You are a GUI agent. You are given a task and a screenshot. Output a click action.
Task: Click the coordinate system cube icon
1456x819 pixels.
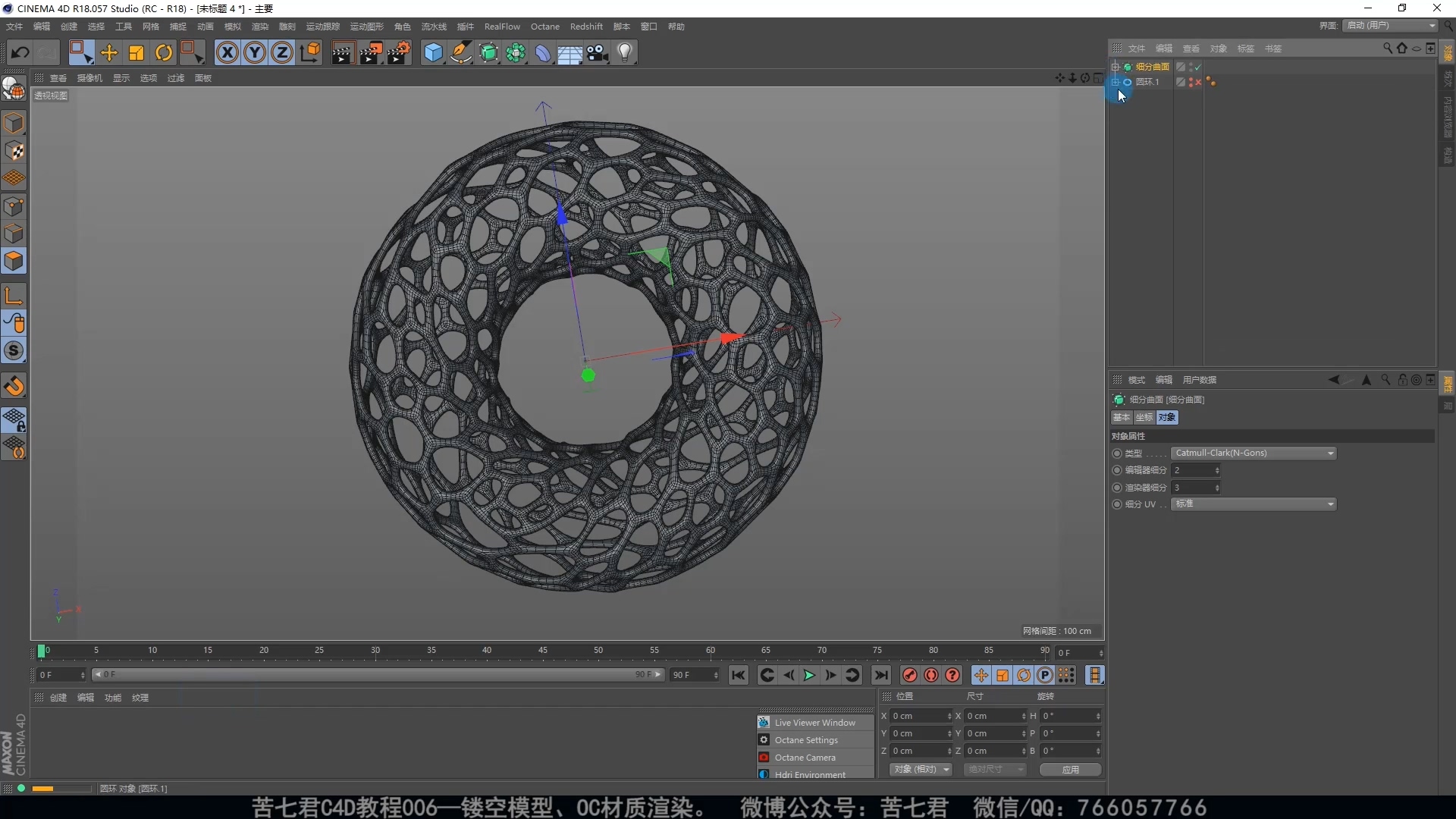coord(310,52)
